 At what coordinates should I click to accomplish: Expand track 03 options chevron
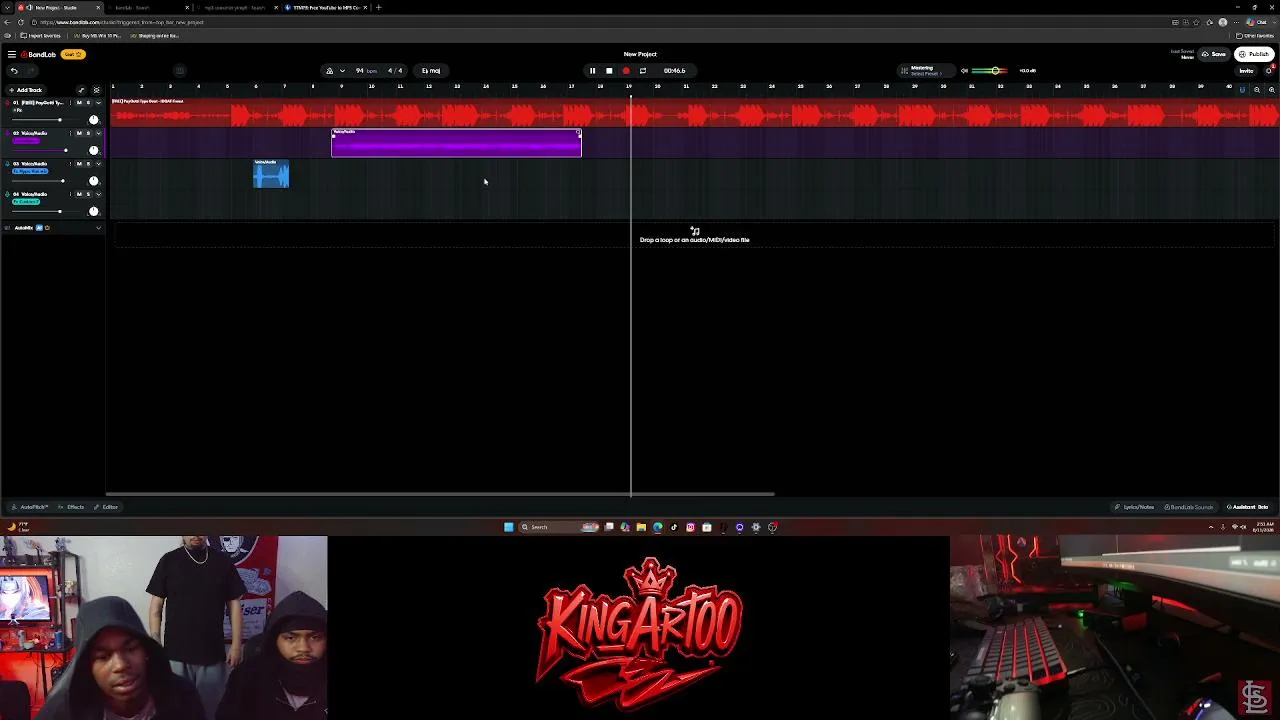(x=98, y=164)
